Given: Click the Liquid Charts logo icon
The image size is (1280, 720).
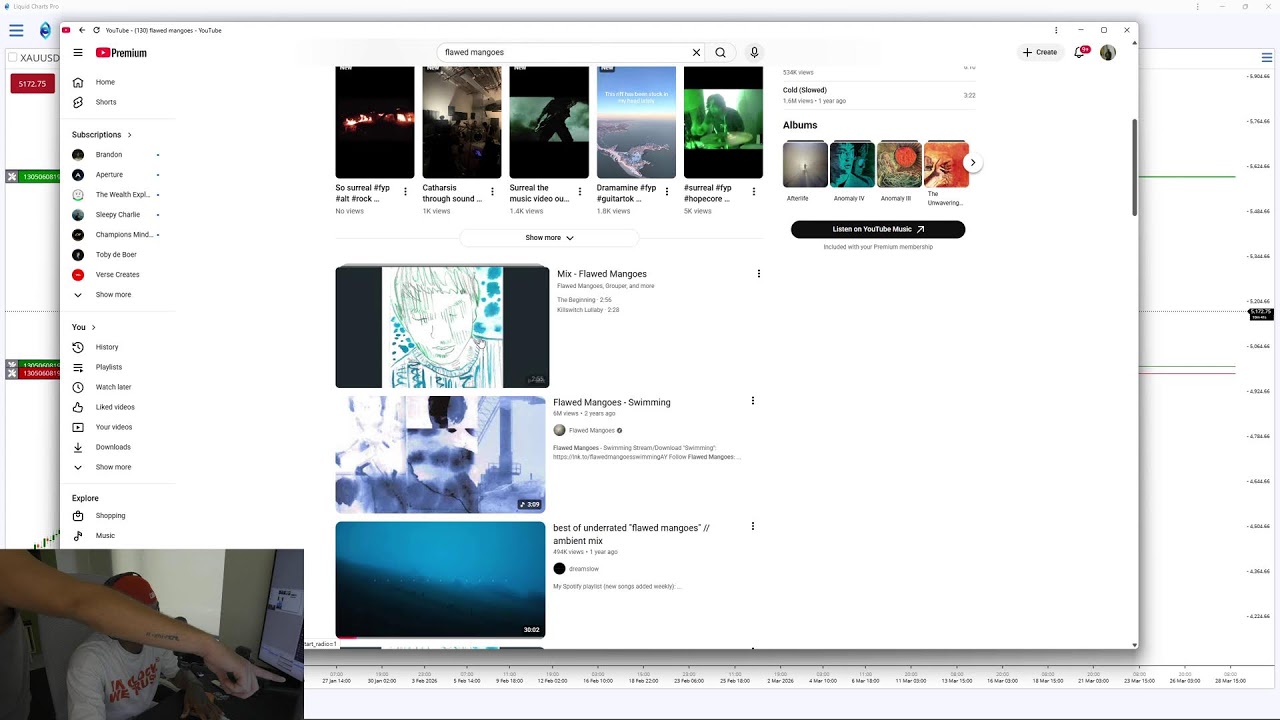Looking at the screenshot, I should point(45,30).
